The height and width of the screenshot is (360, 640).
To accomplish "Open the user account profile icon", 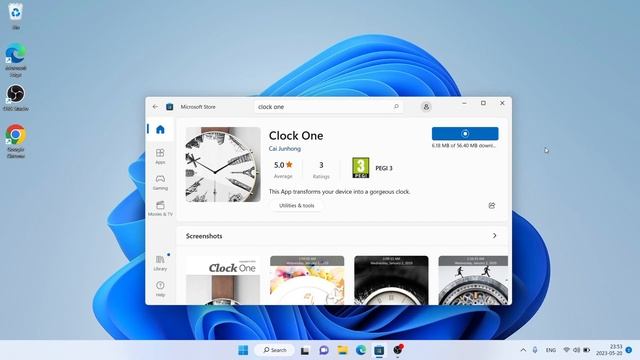I will (x=426, y=107).
